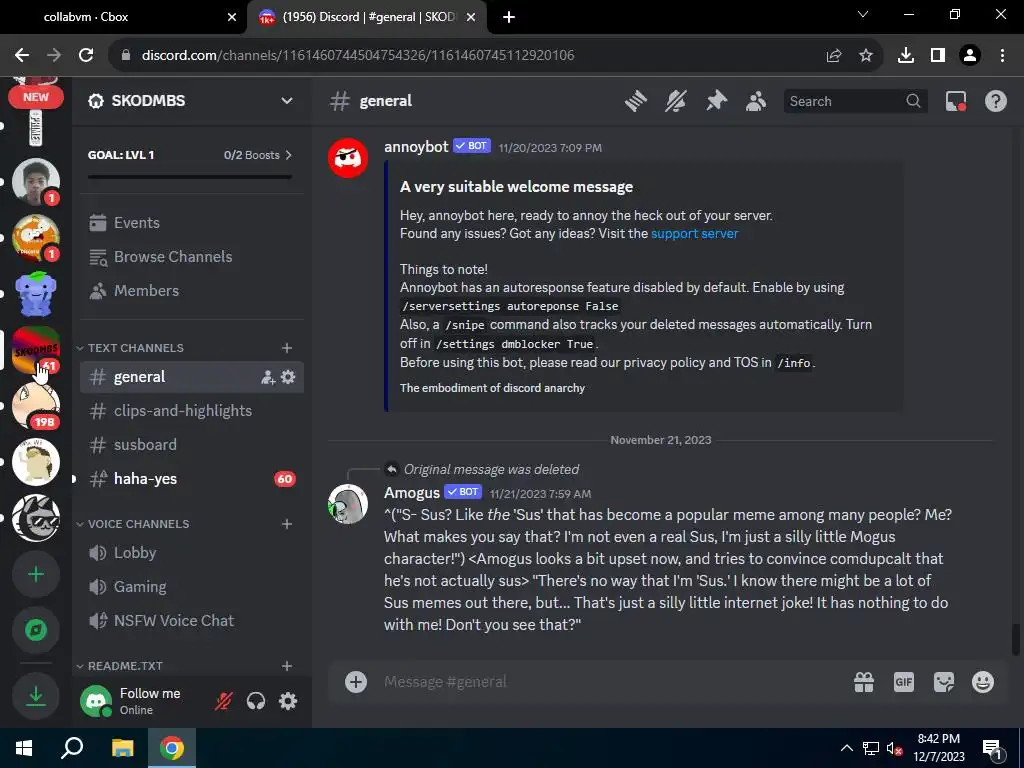The image size is (1024, 768).
Task: Edit channel gear icon on general
Action: (x=288, y=377)
